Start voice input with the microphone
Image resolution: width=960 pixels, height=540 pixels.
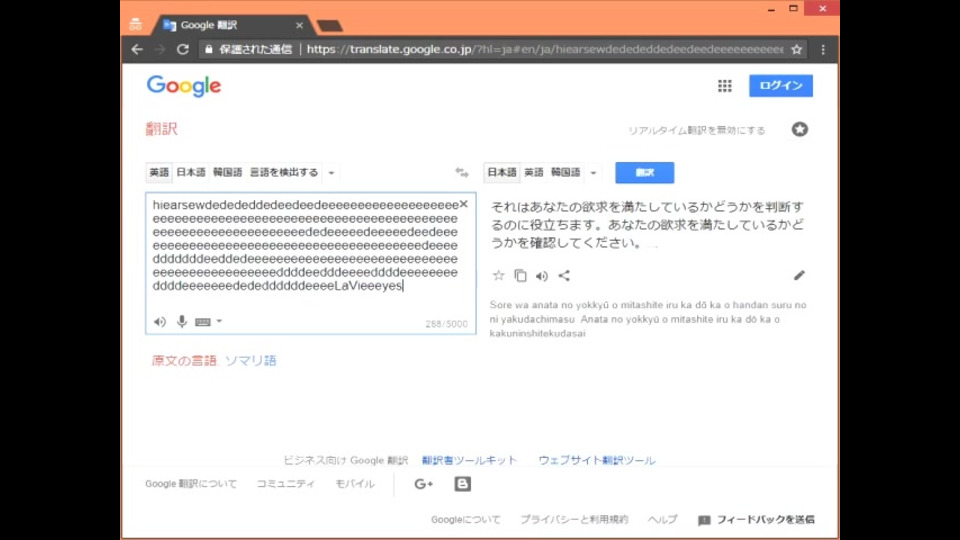[182, 321]
